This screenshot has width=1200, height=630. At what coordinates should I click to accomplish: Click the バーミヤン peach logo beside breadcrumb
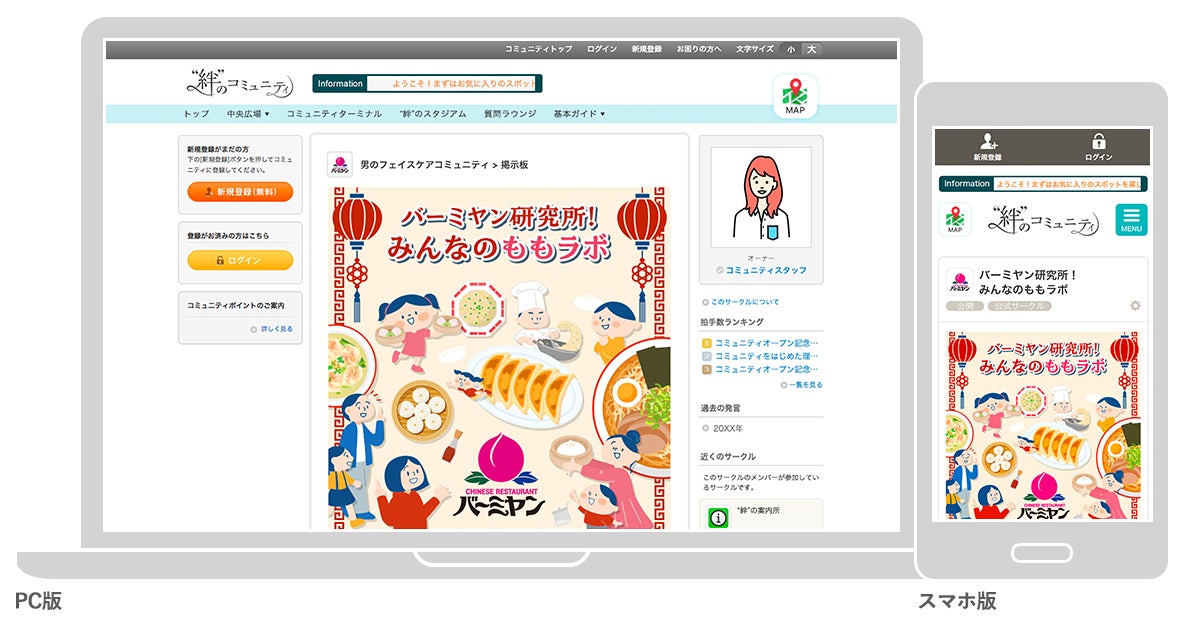340,164
